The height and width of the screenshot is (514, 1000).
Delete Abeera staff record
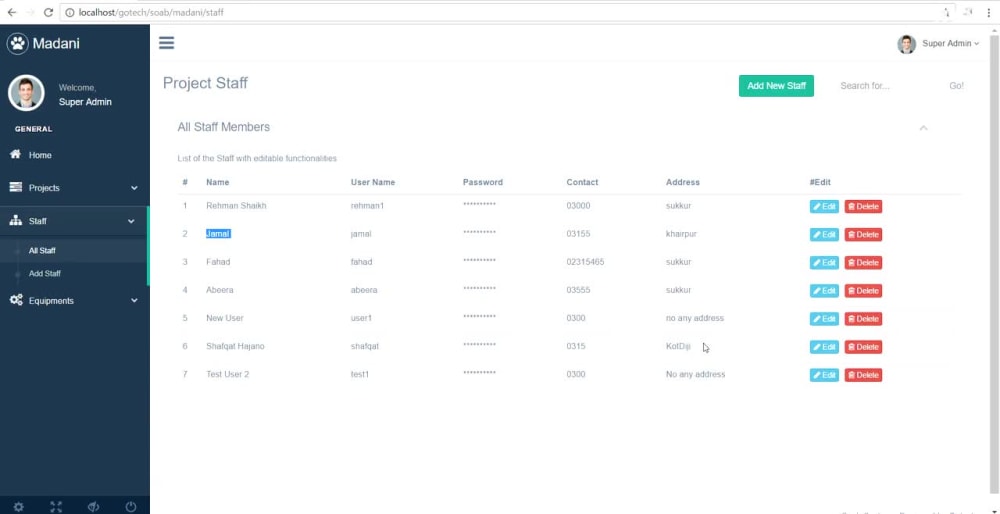tap(863, 291)
